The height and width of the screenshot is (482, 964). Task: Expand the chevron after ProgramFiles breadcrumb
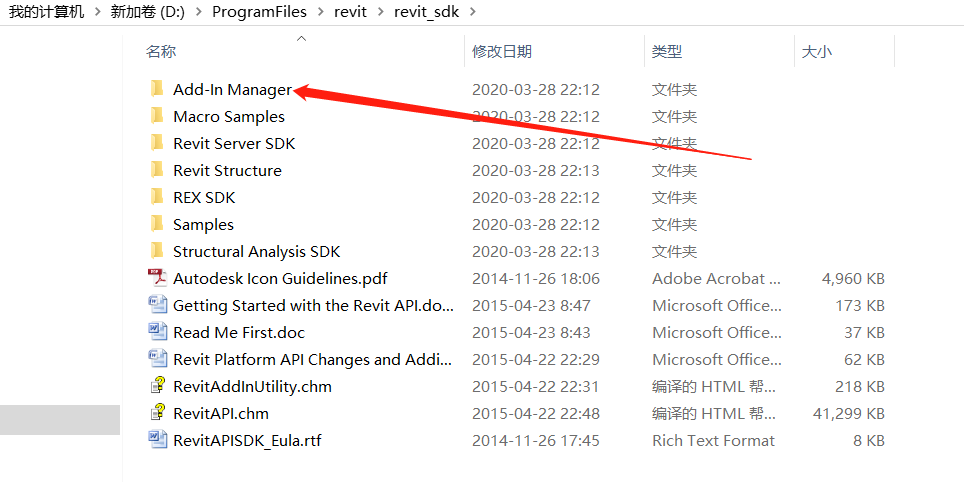tap(320, 12)
